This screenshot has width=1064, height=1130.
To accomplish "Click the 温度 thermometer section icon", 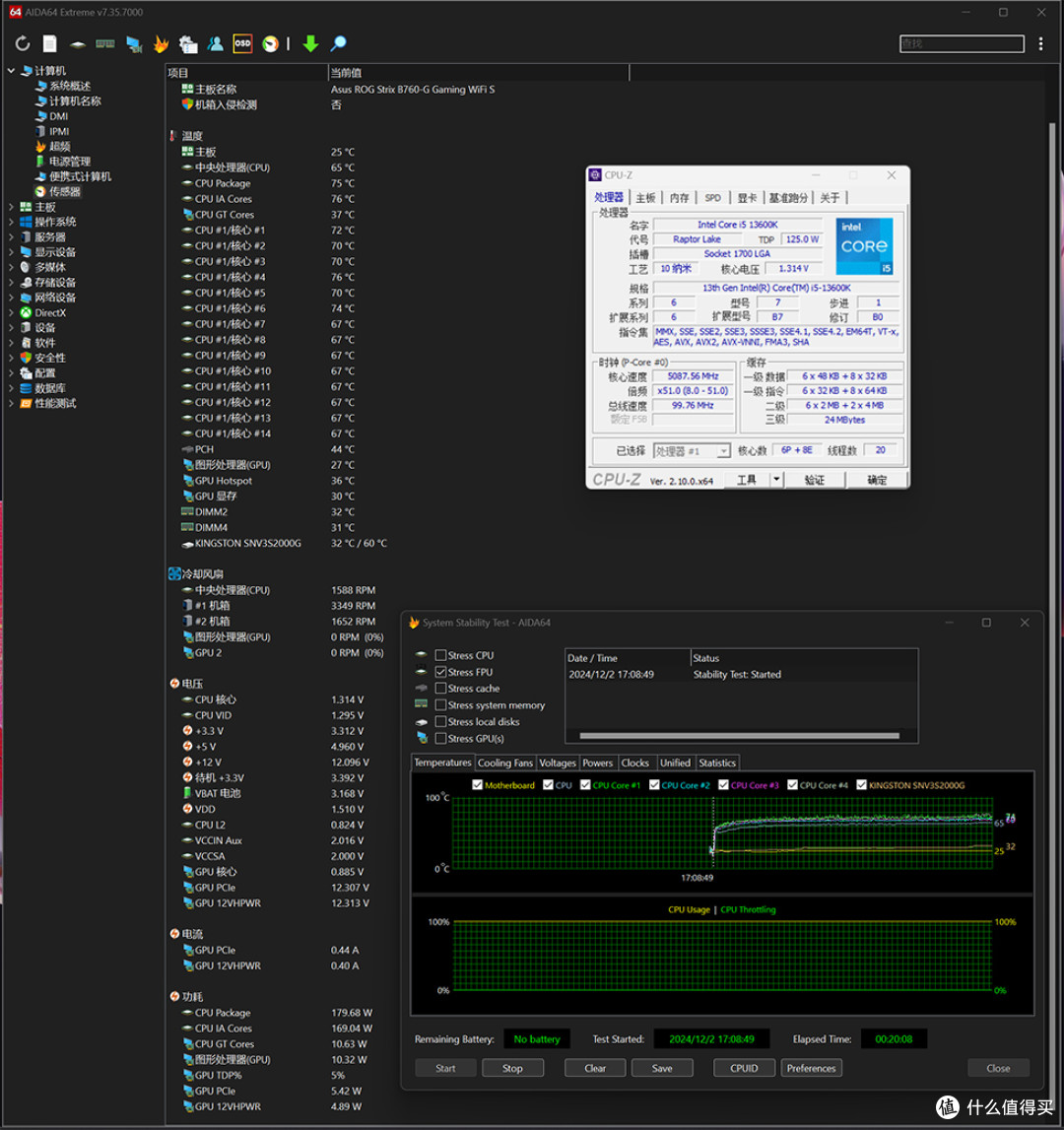I will coord(173,136).
